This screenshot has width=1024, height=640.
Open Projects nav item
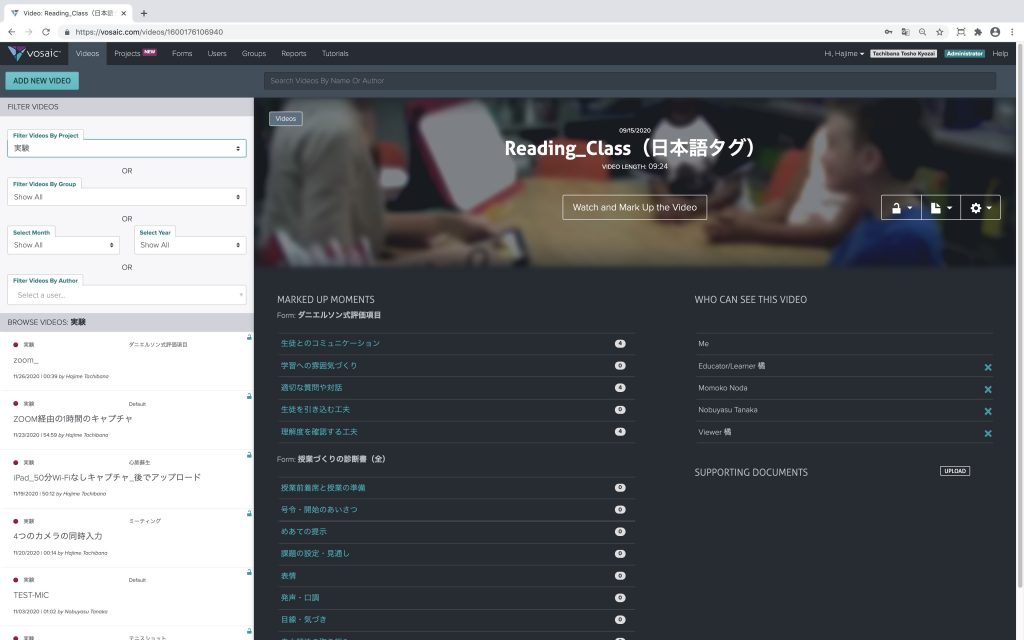135,54
